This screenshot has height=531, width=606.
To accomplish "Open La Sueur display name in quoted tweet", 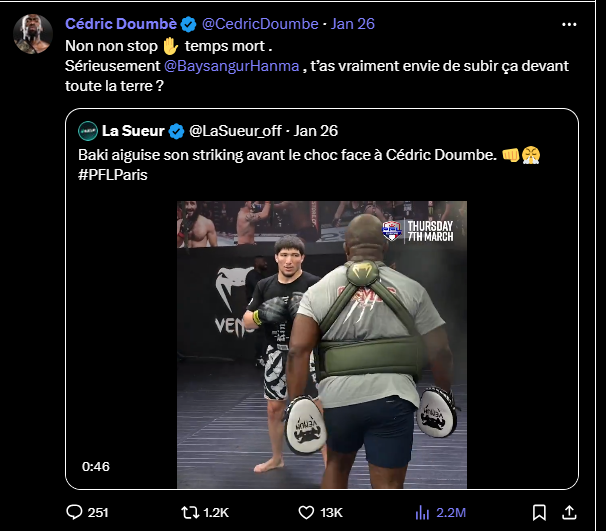I will pos(133,131).
